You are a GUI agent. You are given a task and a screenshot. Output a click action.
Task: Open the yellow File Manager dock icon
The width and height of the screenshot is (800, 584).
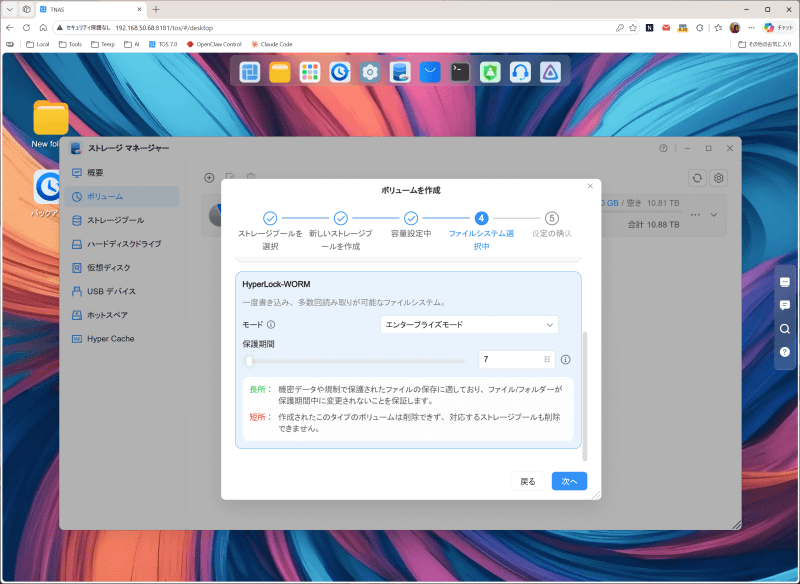click(280, 72)
